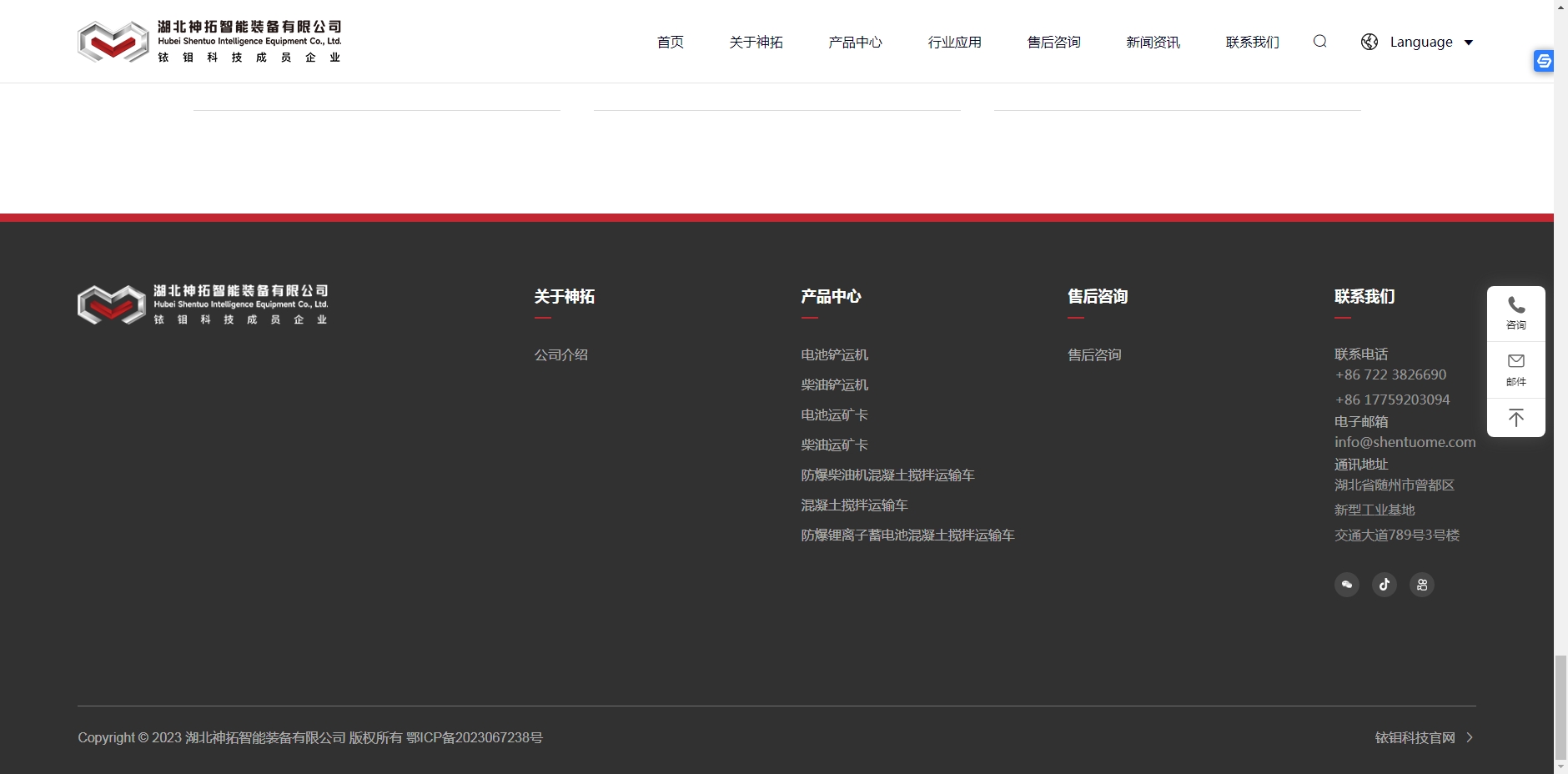Click the ICP备2023067238号 filing link
This screenshot has width=1568, height=774.
pyautogui.click(x=474, y=737)
